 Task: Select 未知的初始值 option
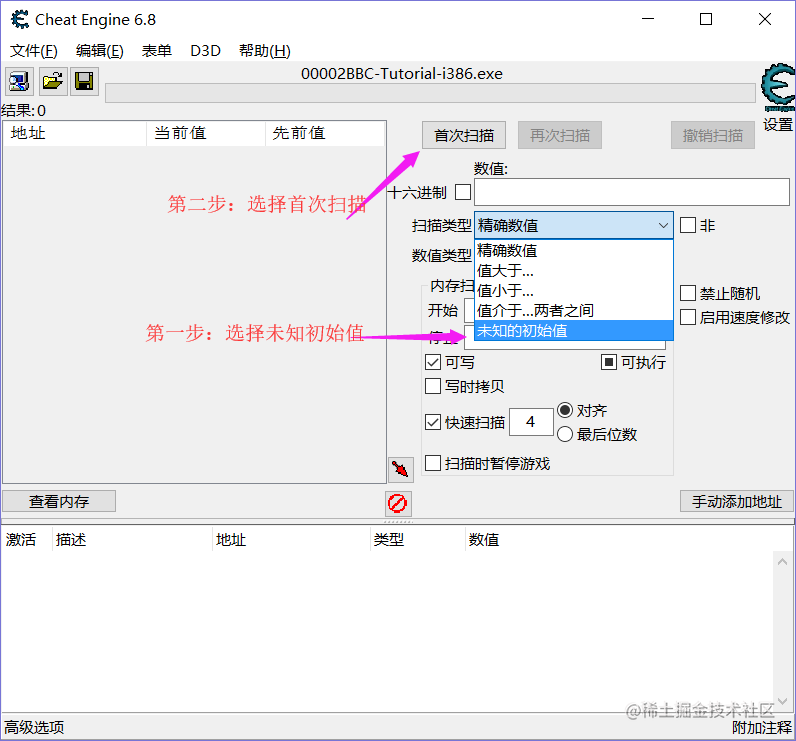[574, 330]
